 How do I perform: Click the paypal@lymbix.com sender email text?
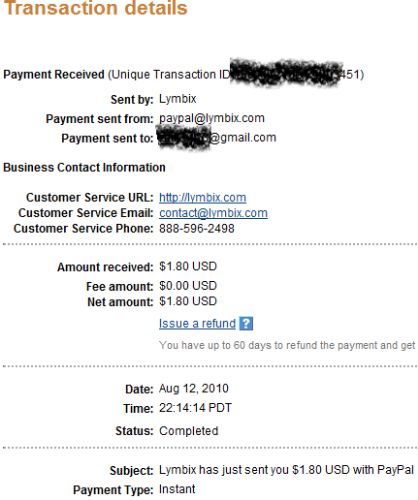(x=212, y=118)
